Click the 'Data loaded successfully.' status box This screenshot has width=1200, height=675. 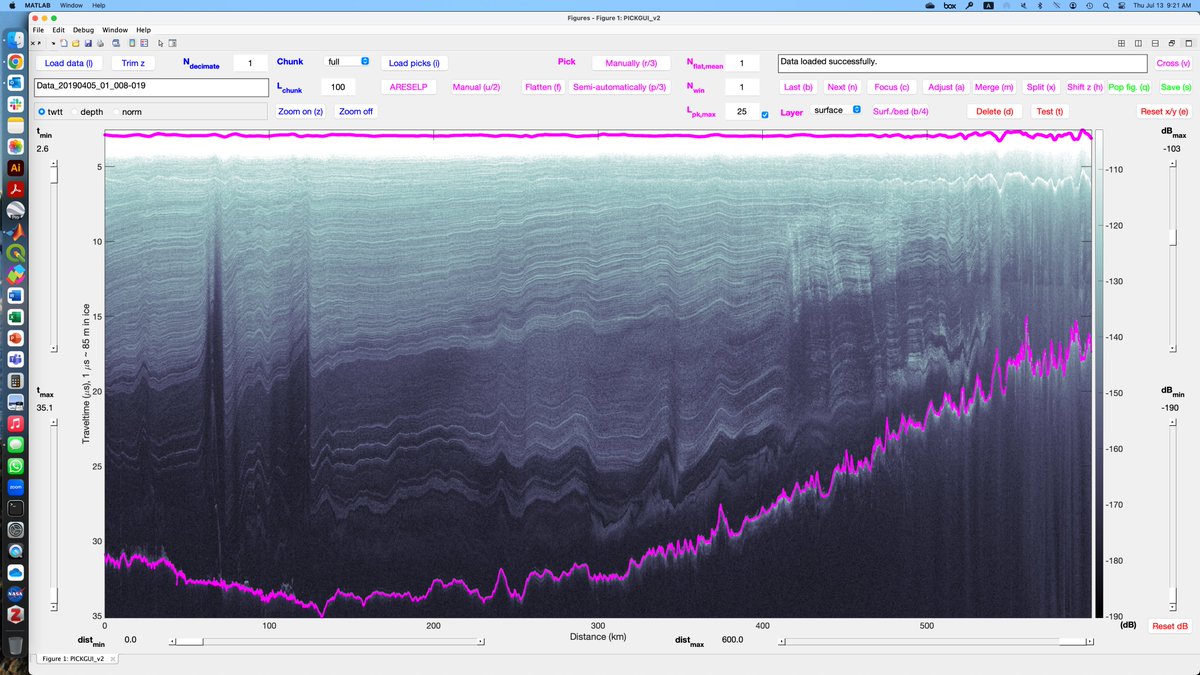coord(962,63)
